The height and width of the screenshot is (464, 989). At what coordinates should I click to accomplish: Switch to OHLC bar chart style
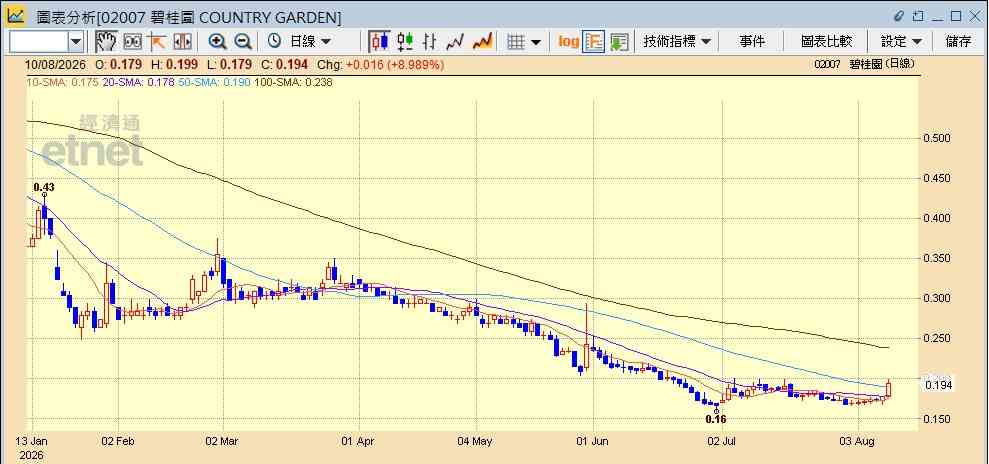click(x=430, y=42)
